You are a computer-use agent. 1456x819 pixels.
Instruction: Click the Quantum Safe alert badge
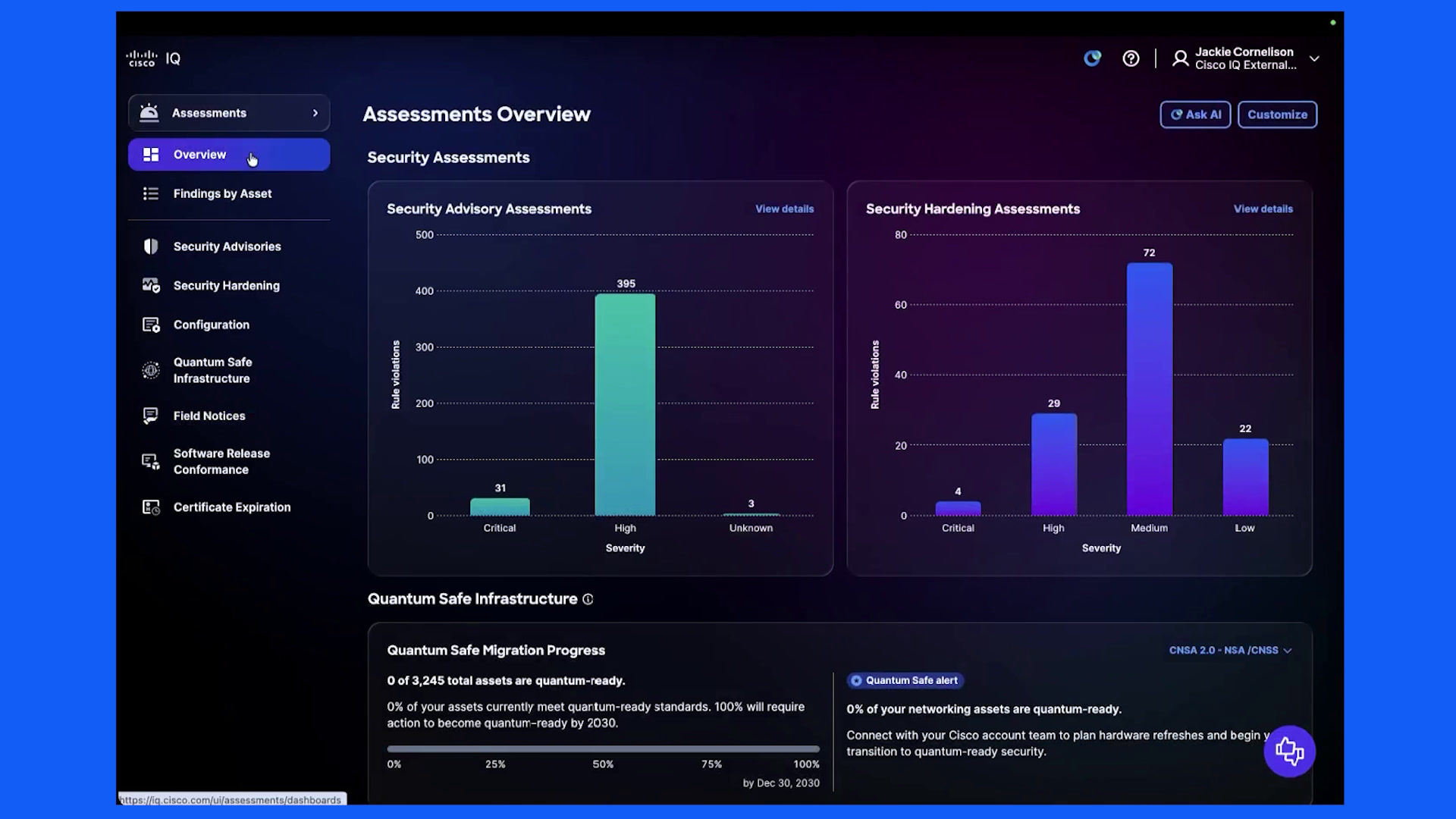905,680
